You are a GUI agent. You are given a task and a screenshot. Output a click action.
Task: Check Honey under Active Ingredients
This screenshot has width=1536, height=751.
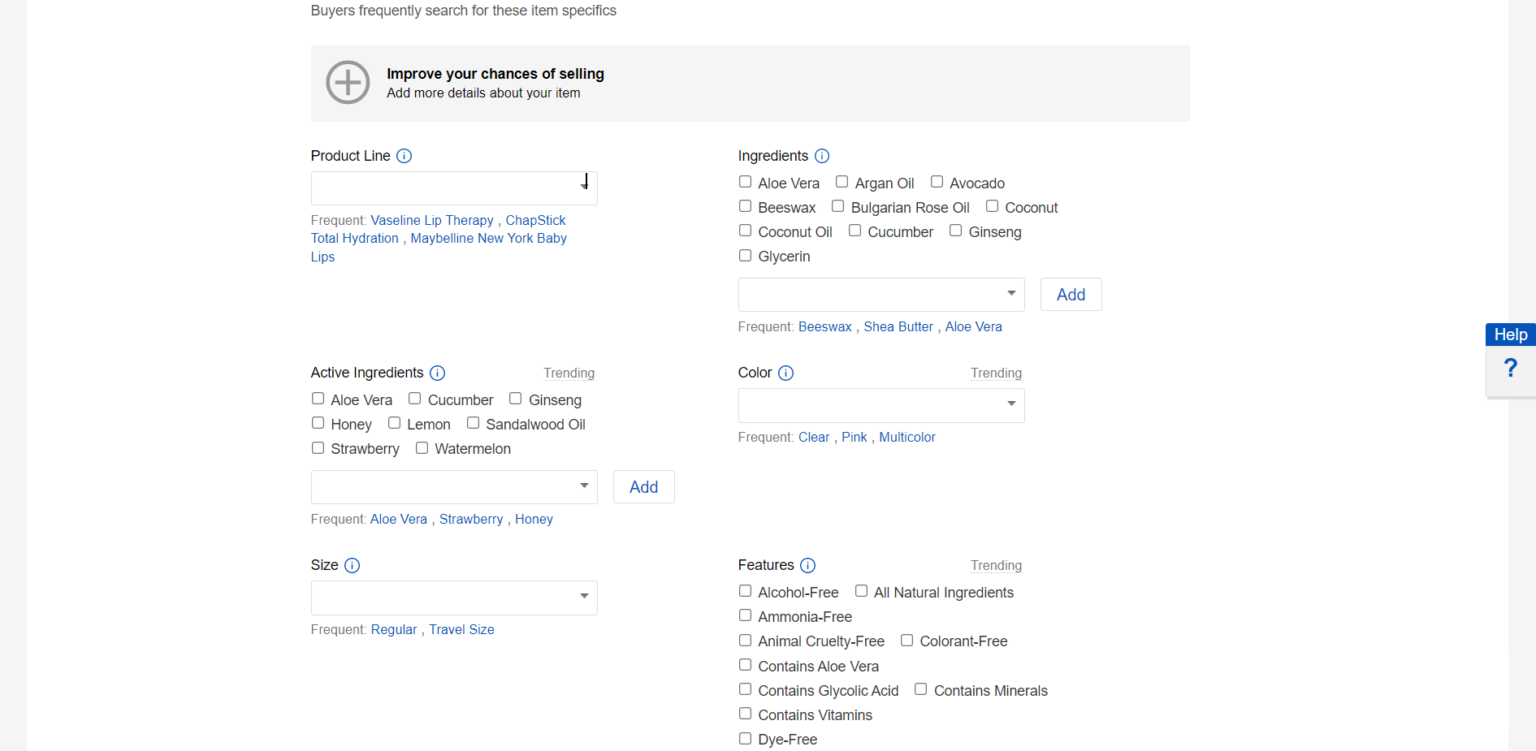click(318, 423)
